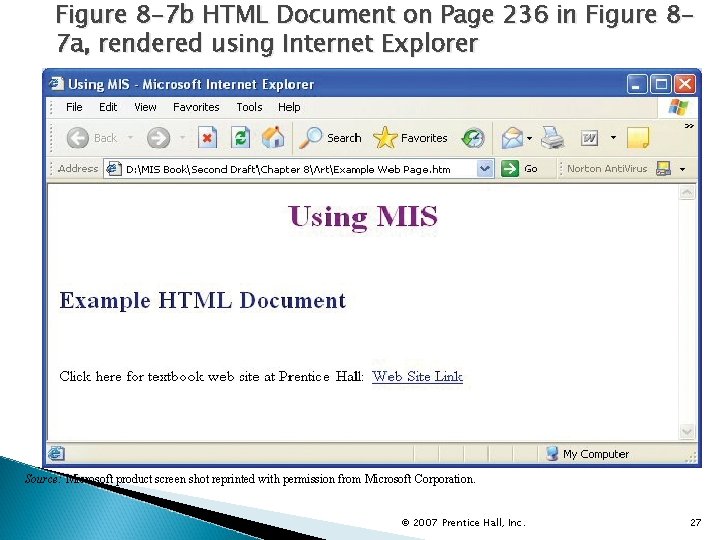720x540 pixels.
Task: Maximize the Internet Explorer window
Action: click(x=661, y=84)
